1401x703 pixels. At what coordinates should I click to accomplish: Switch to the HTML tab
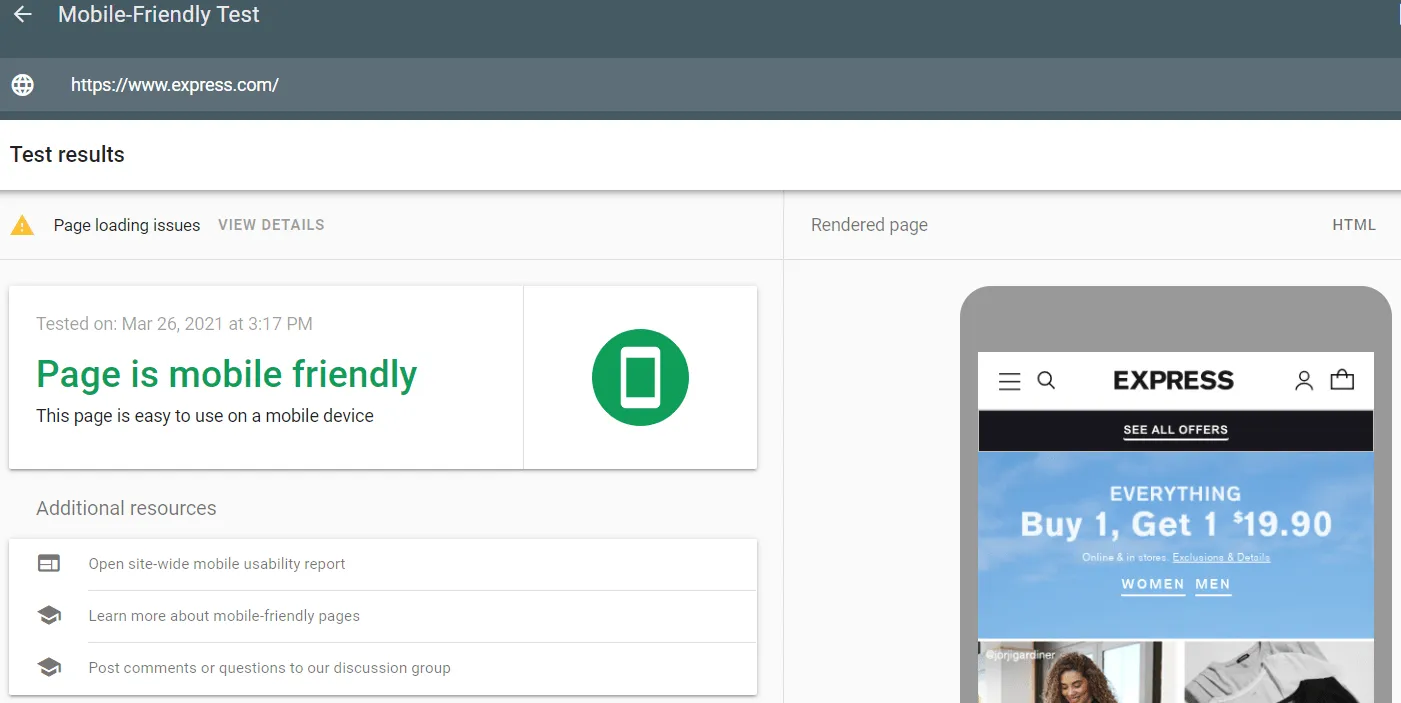click(x=1353, y=225)
